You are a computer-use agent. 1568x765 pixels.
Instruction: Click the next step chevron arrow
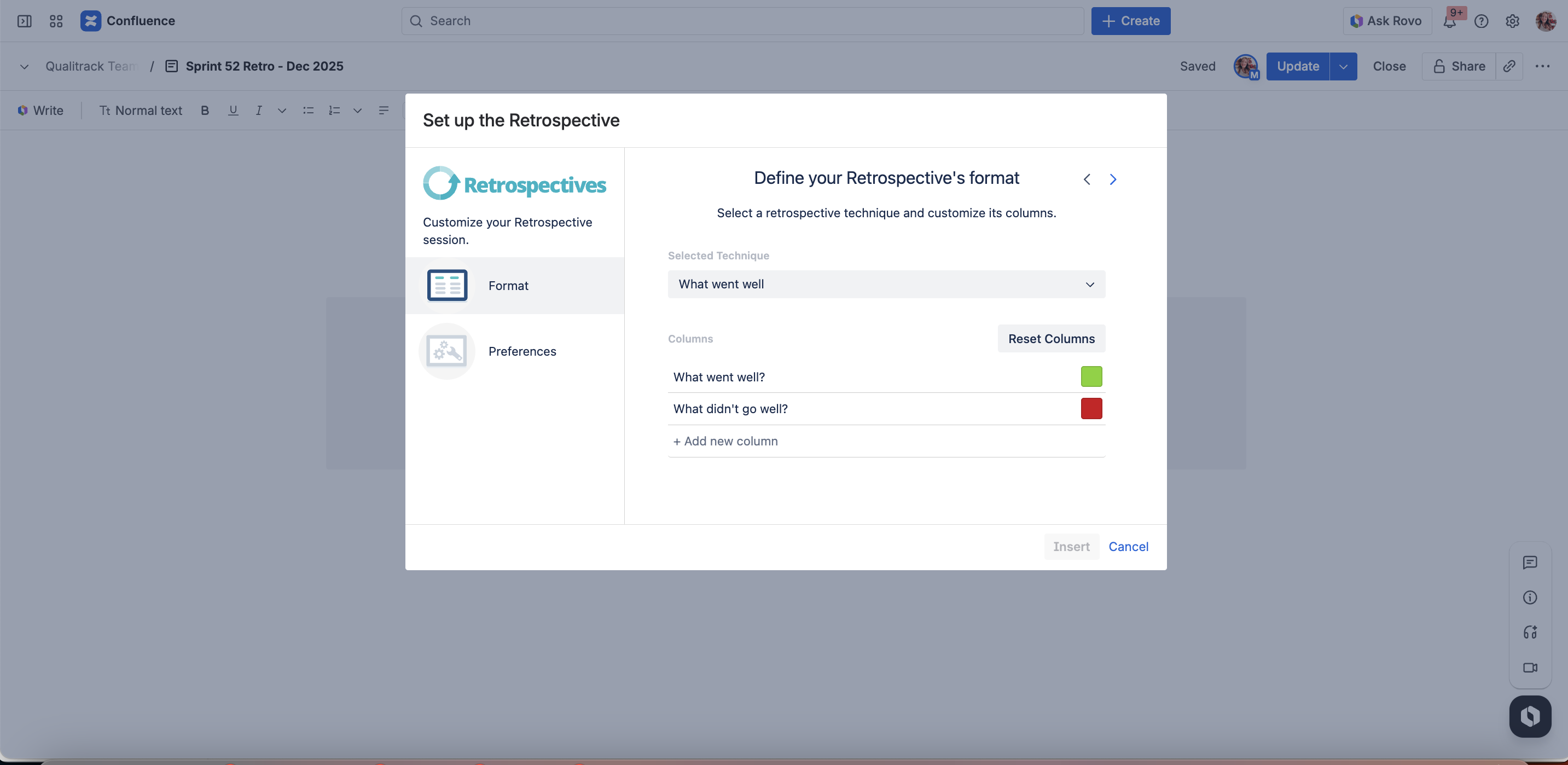pos(1113,179)
